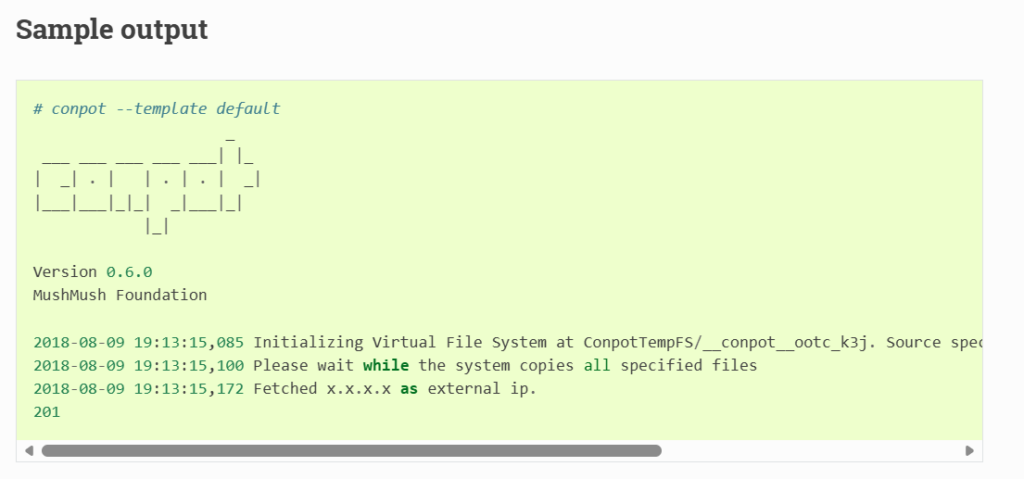This screenshot has height=479, width=1024.
Task: Click the right scroll arrow of code block
Action: click(969, 450)
